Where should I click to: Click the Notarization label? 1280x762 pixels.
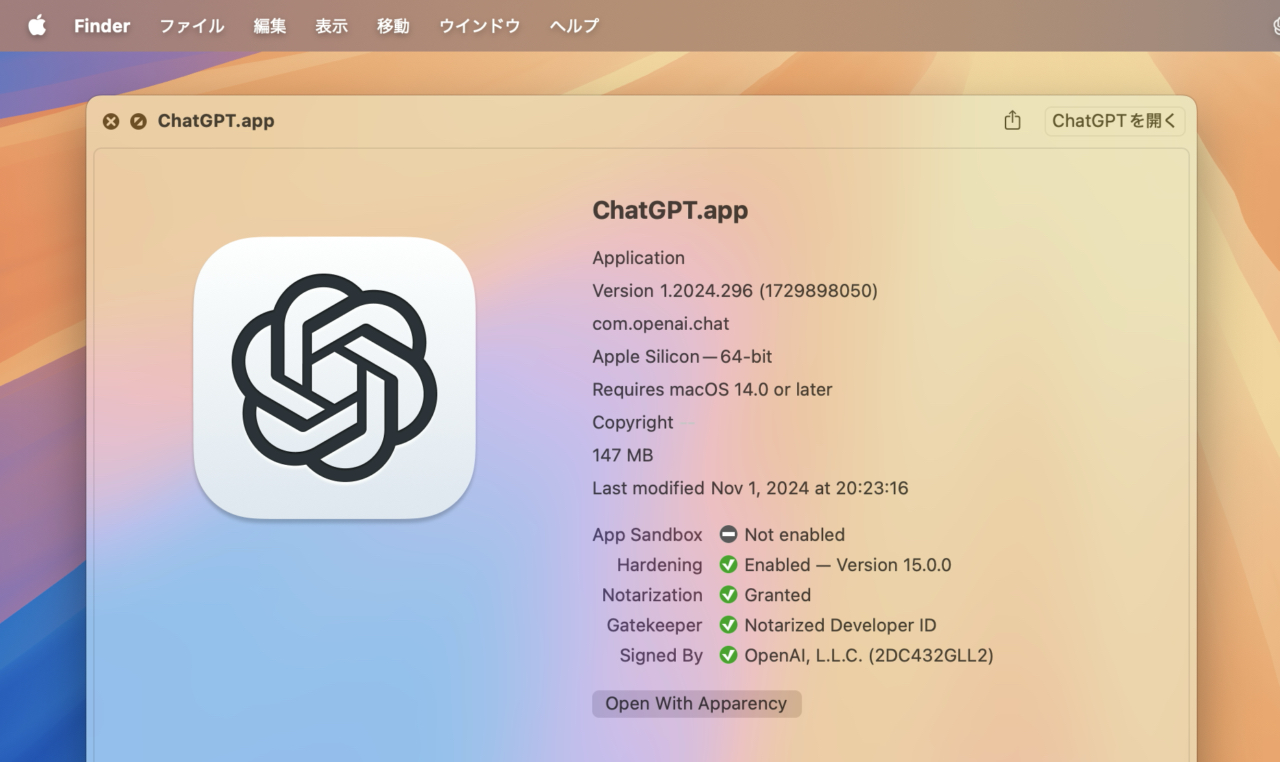pos(652,595)
